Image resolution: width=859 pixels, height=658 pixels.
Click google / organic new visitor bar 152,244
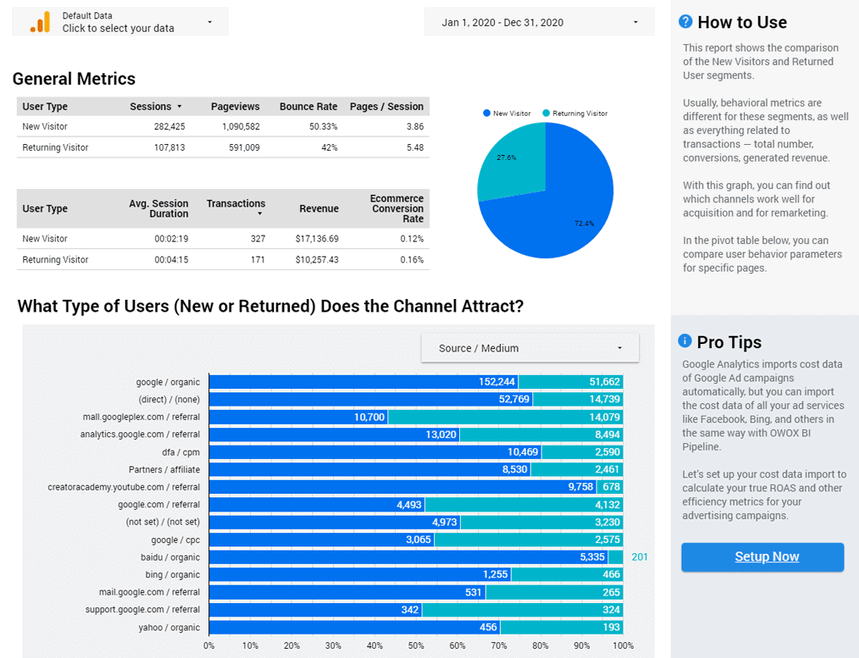pyautogui.click(x=364, y=382)
